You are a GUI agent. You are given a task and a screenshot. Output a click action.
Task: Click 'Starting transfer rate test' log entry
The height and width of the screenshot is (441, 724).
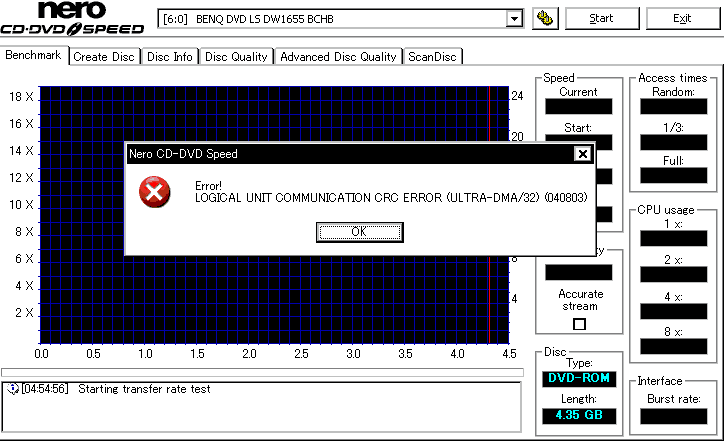pos(144,389)
